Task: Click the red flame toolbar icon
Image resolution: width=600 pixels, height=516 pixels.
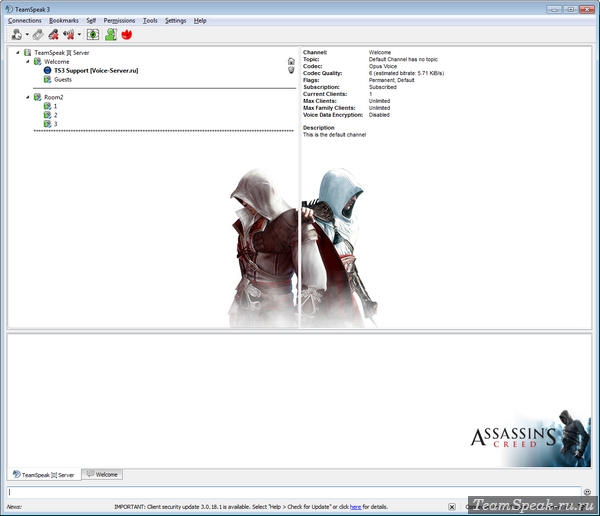Action: [x=127, y=34]
